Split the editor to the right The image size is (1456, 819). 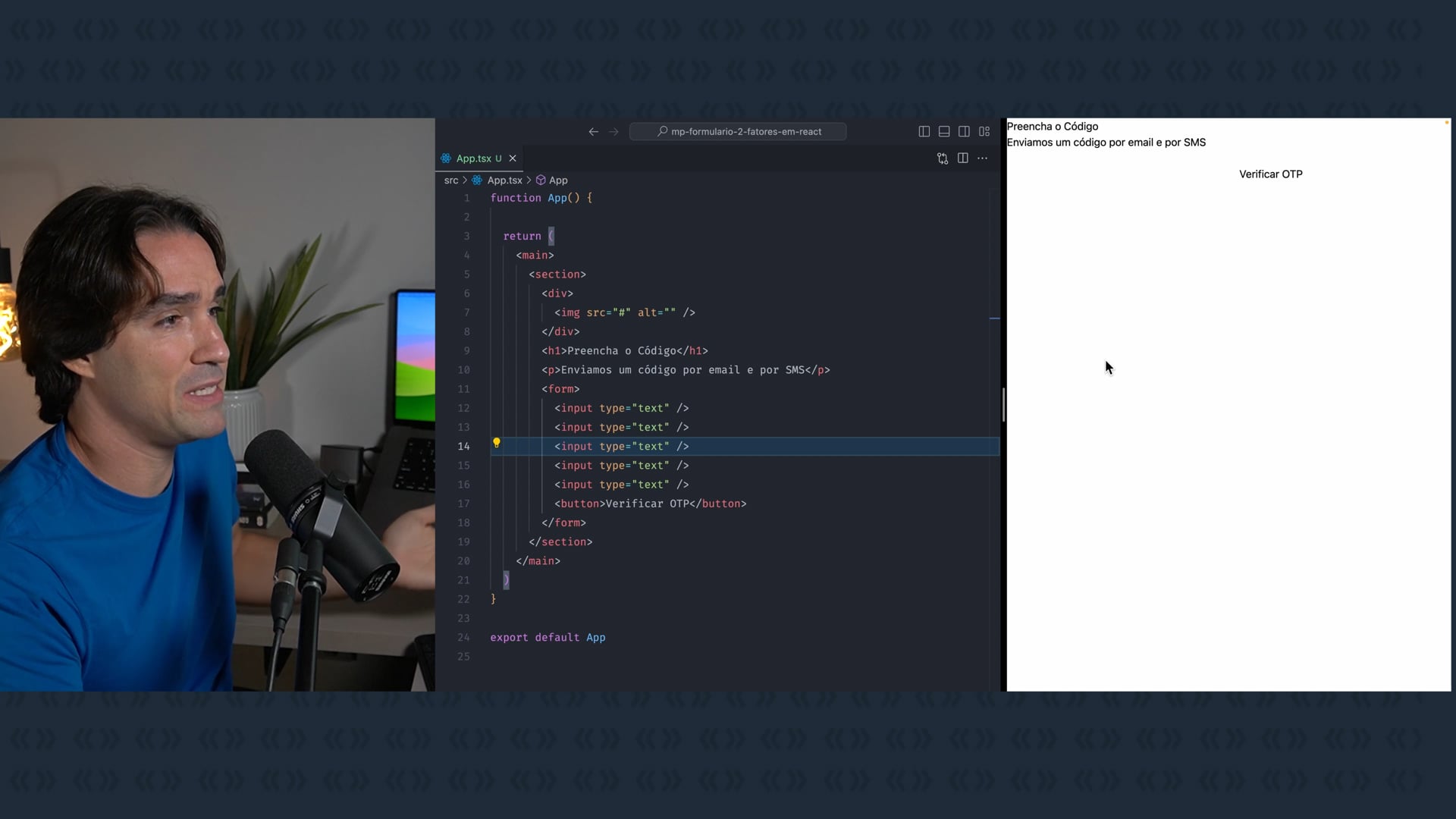(x=963, y=158)
